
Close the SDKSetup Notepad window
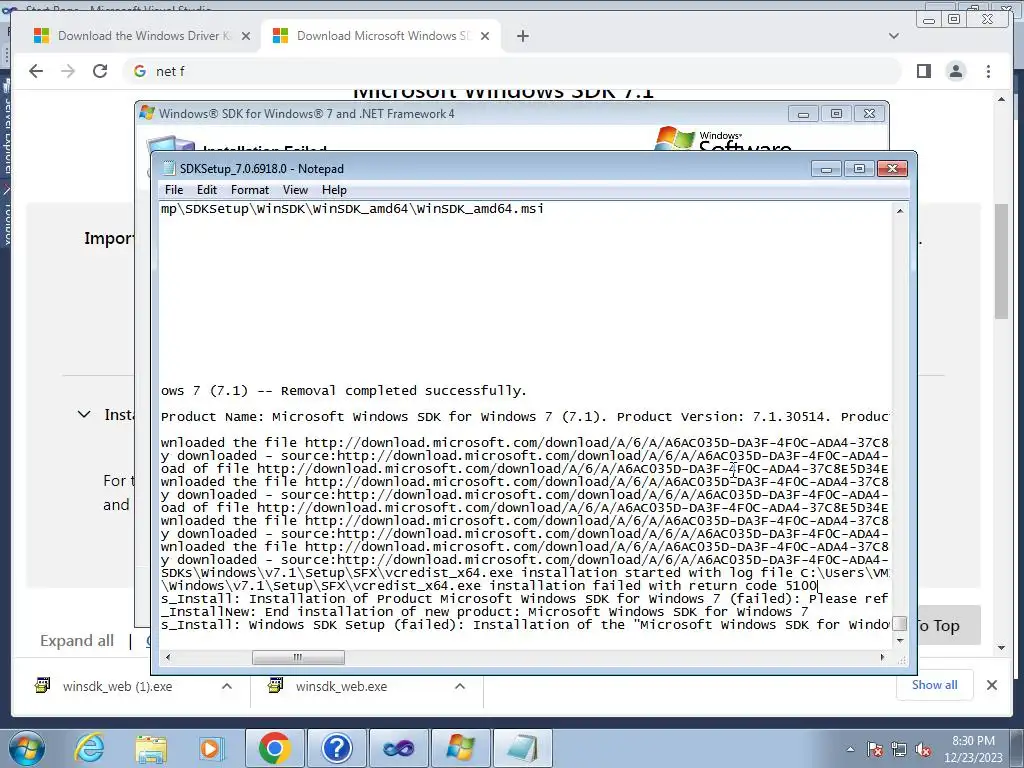[x=892, y=168]
